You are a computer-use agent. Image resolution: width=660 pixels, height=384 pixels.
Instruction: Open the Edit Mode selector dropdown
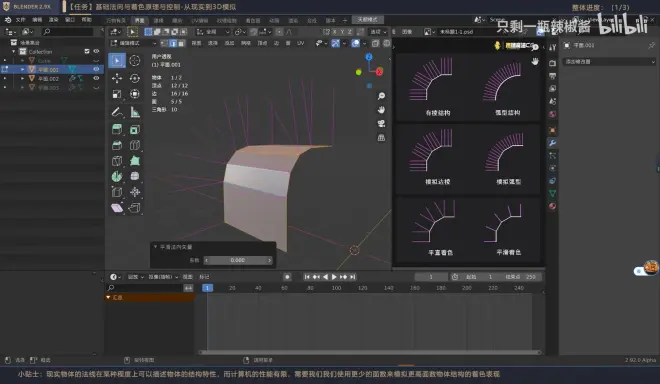point(133,43)
